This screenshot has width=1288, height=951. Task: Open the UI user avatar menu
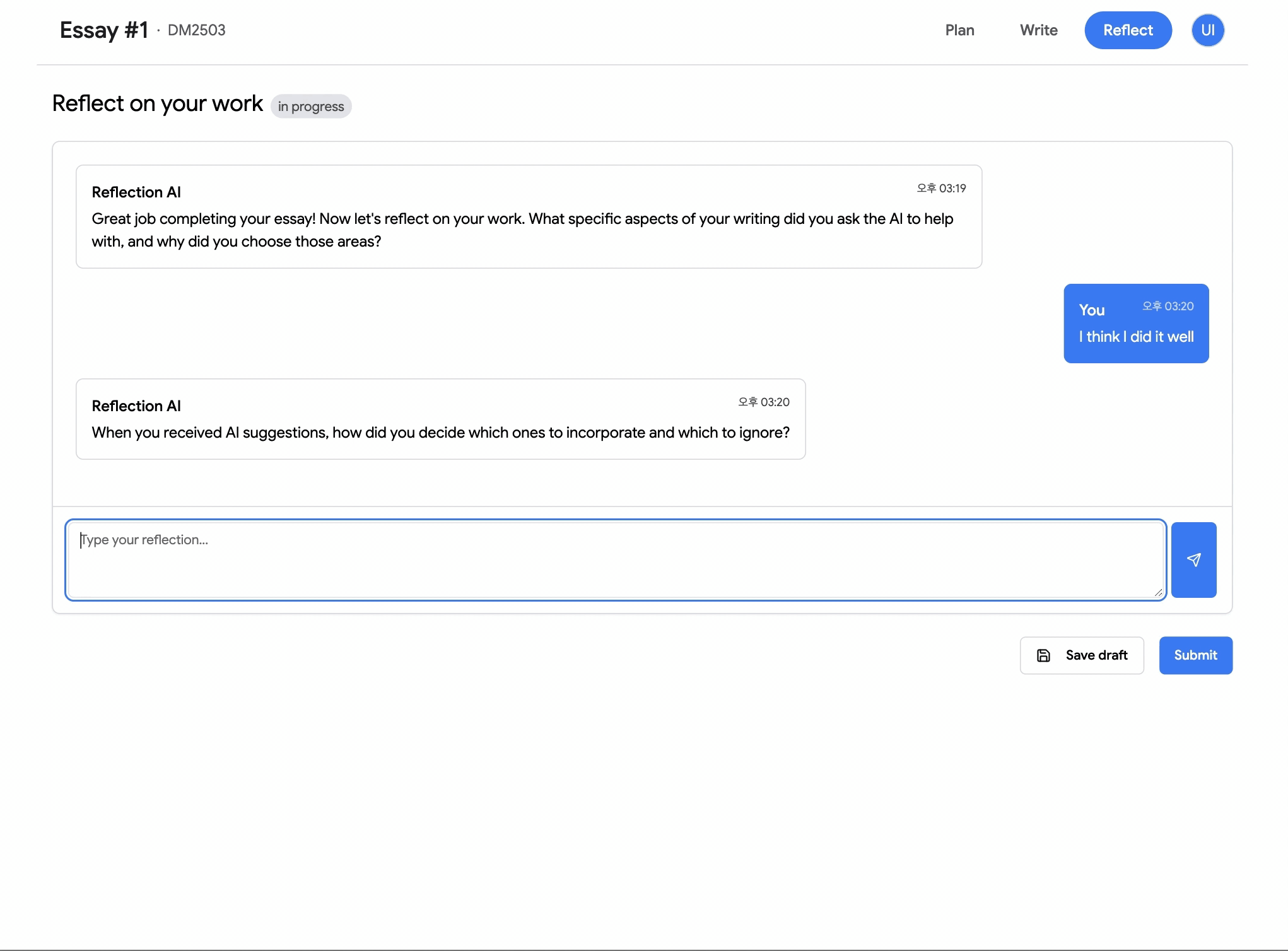point(1207,30)
